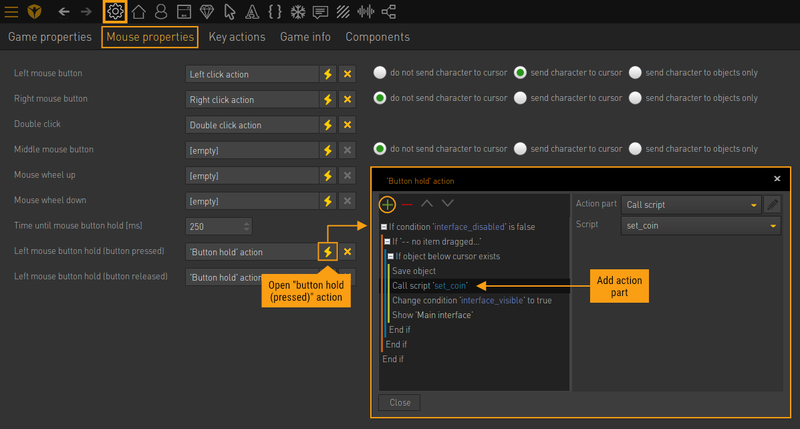The image size is (800, 429).
Task: Collapse 'If -- no item dragged' block
Action: pyautogui.click(x=387, y=242)
